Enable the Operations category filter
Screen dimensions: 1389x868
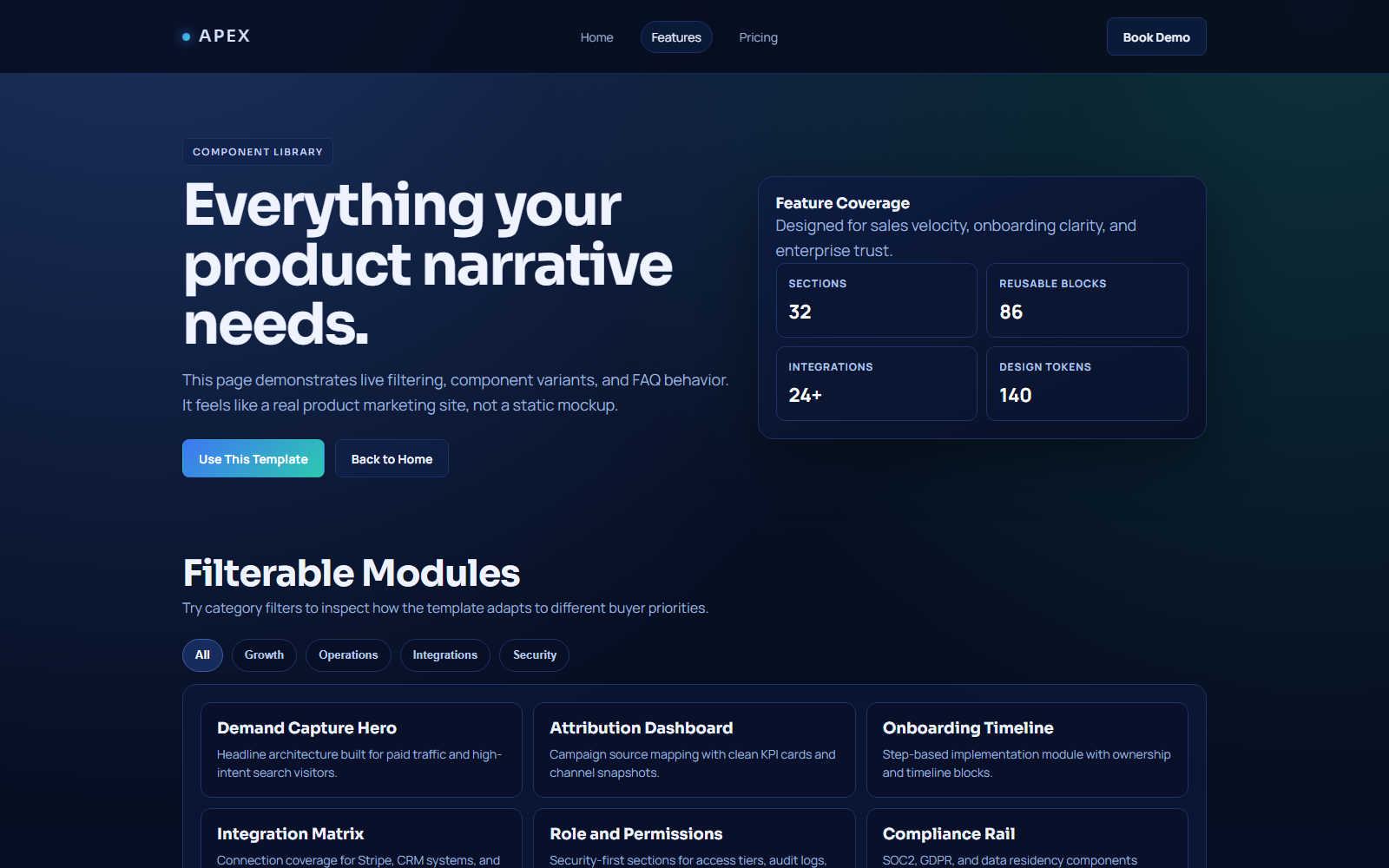click(x=348, y=654)
